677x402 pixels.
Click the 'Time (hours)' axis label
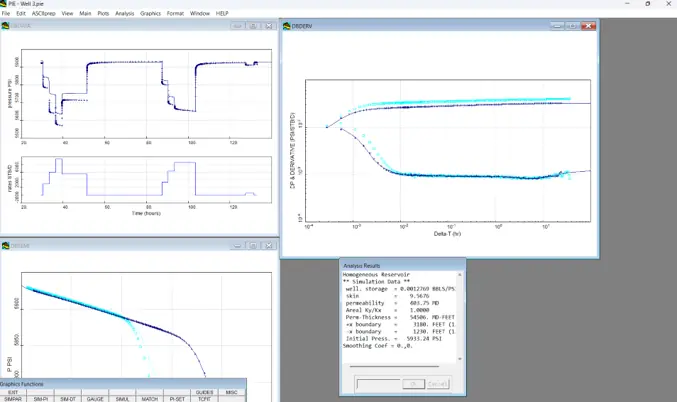tap(146, 213)
